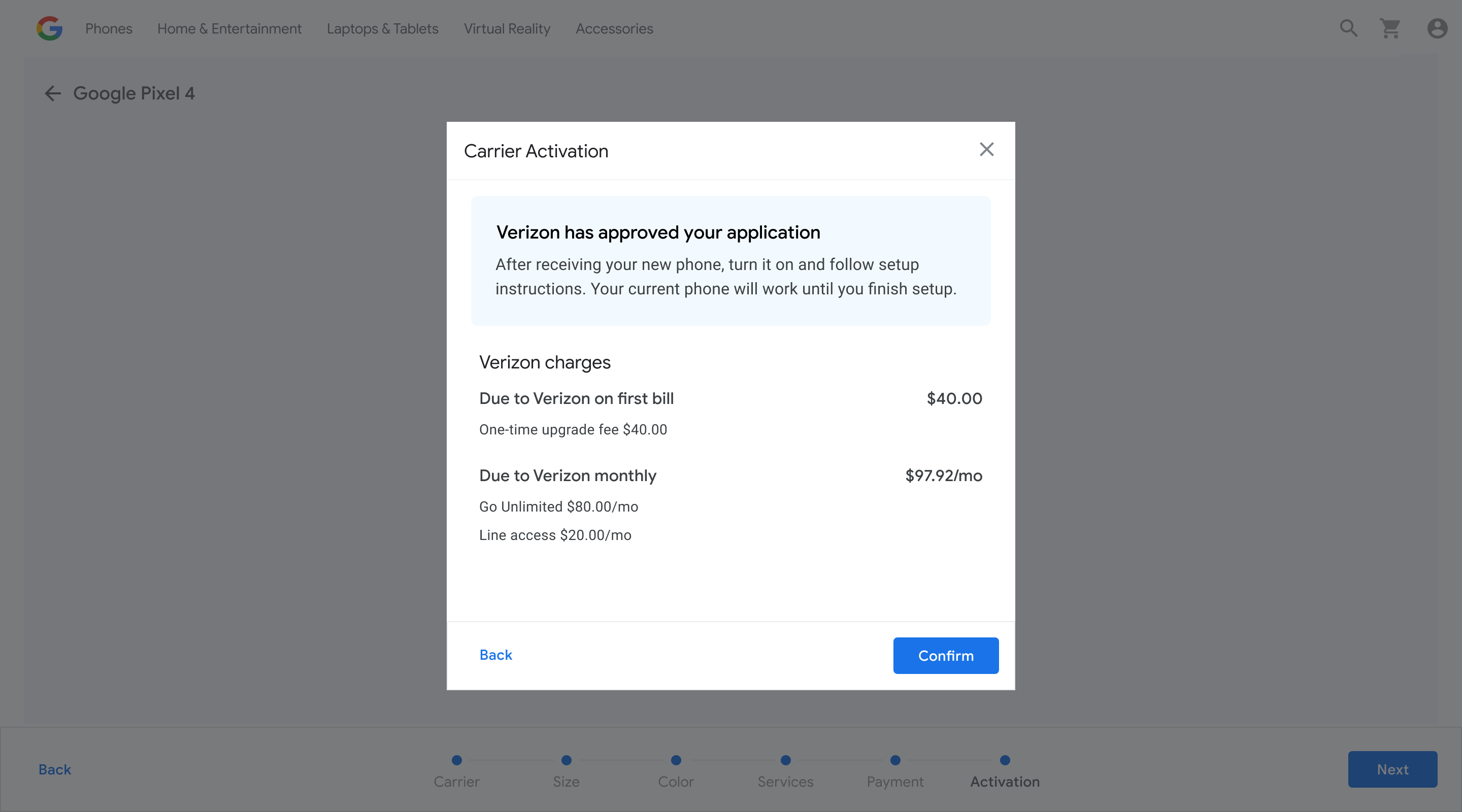Click the Next button at bottom right
The image size is (1462, 812).
point(1392,769)
